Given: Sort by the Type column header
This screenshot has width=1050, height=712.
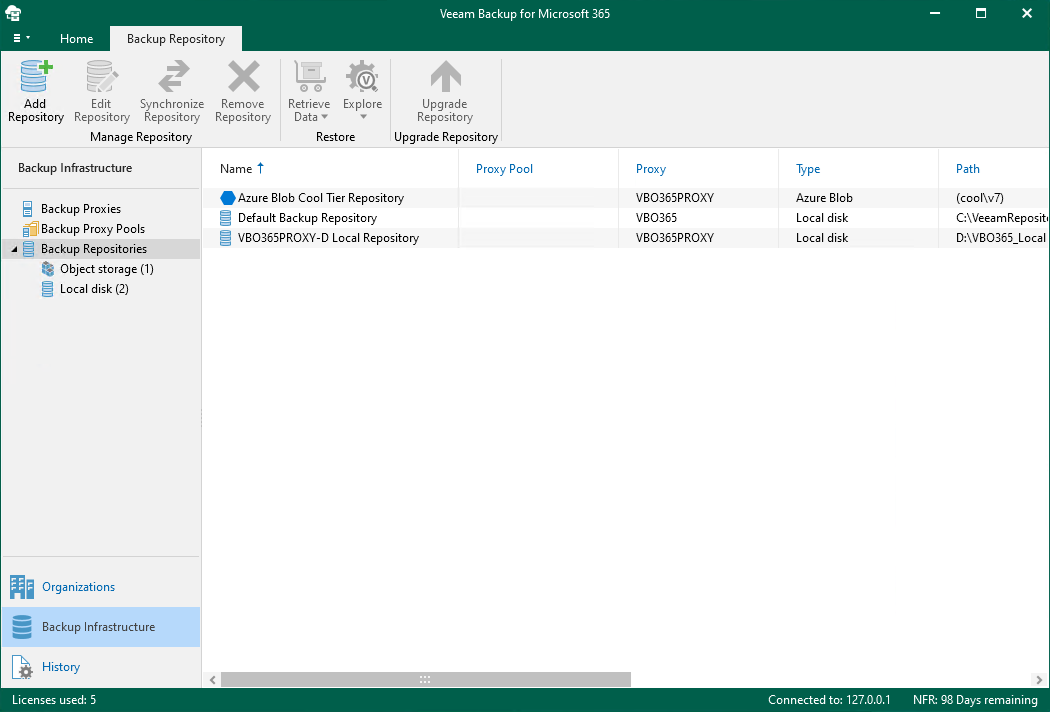Looking at the screenshot, I should 808,169.
